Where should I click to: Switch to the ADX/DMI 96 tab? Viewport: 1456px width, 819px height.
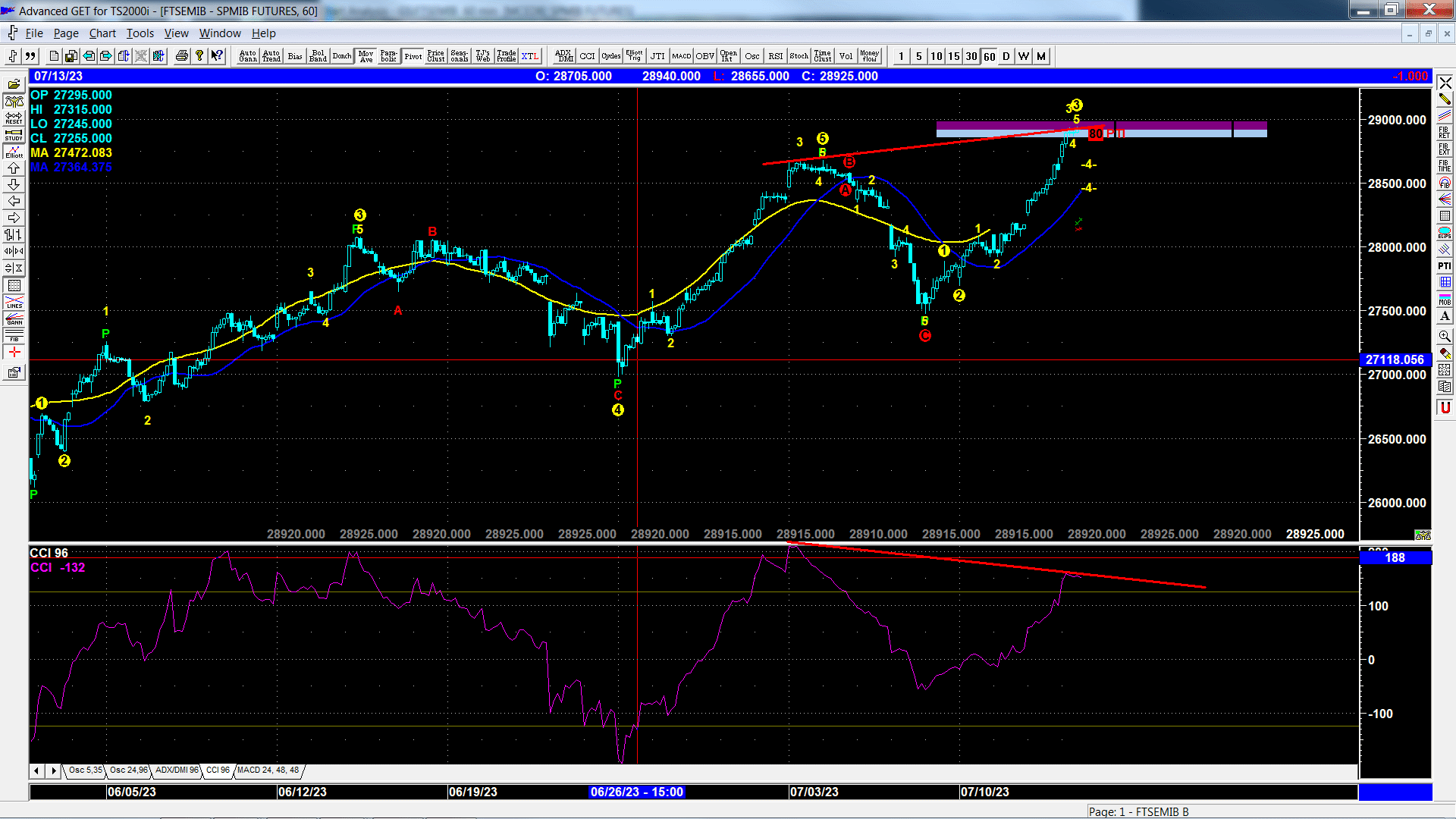(x=177, y=770)
